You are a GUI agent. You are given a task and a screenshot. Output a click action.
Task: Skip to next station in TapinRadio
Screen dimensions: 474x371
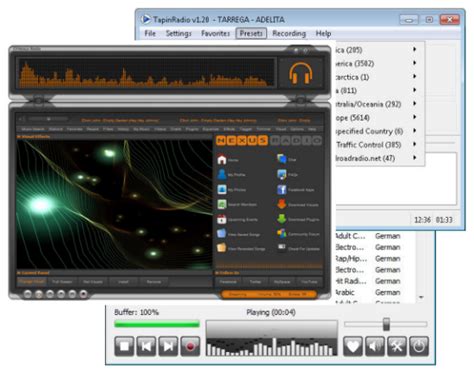click(168, 346)
